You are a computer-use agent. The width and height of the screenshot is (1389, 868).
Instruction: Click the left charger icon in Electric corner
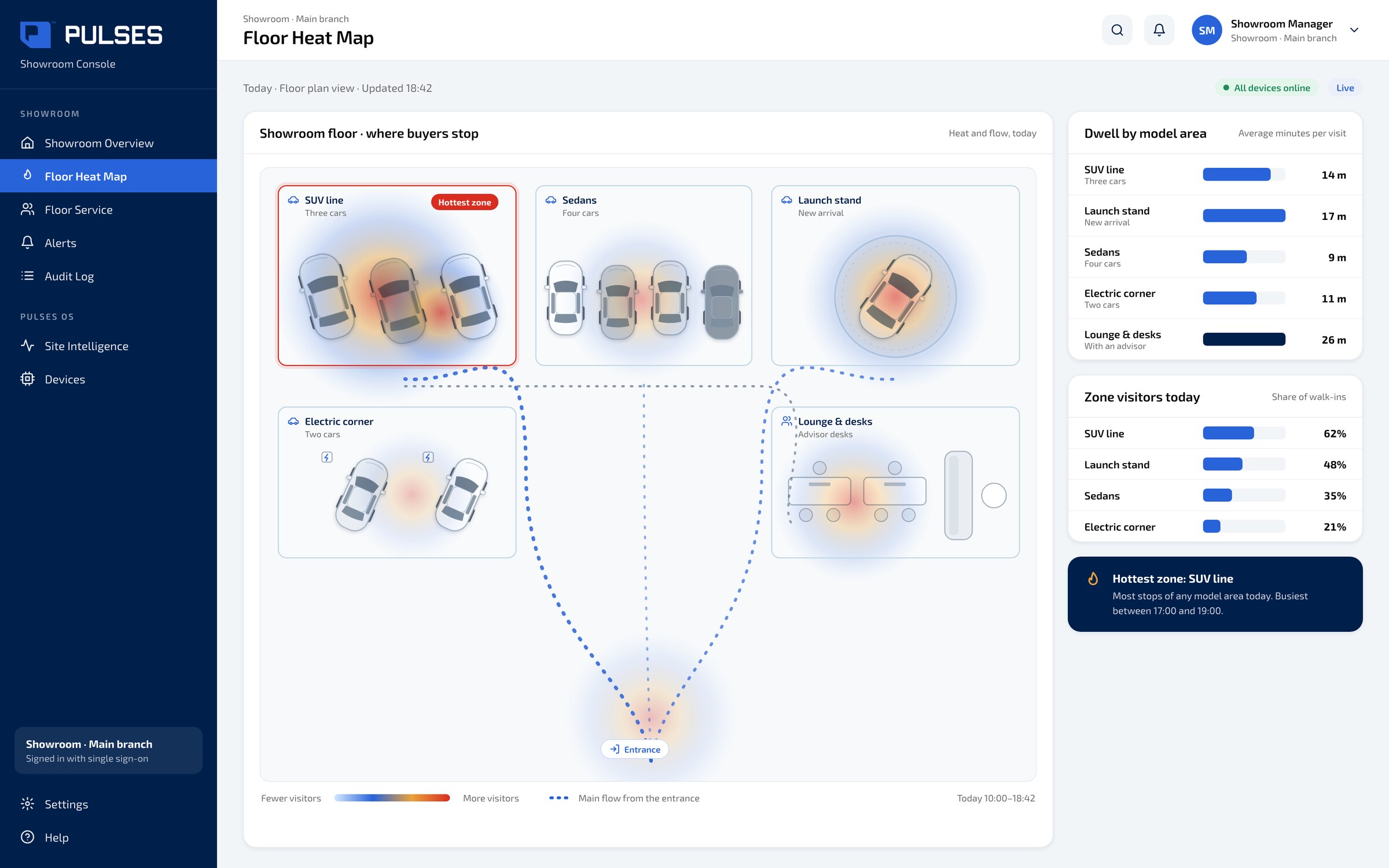(x=327, y=457)
